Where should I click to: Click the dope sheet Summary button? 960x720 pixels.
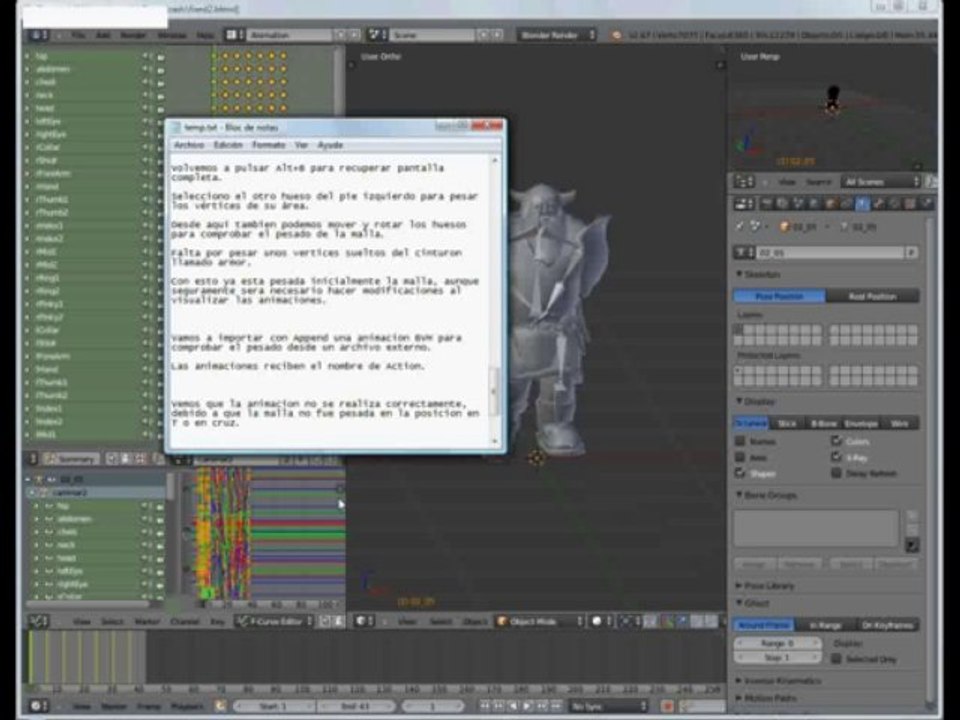pos(72,459)
